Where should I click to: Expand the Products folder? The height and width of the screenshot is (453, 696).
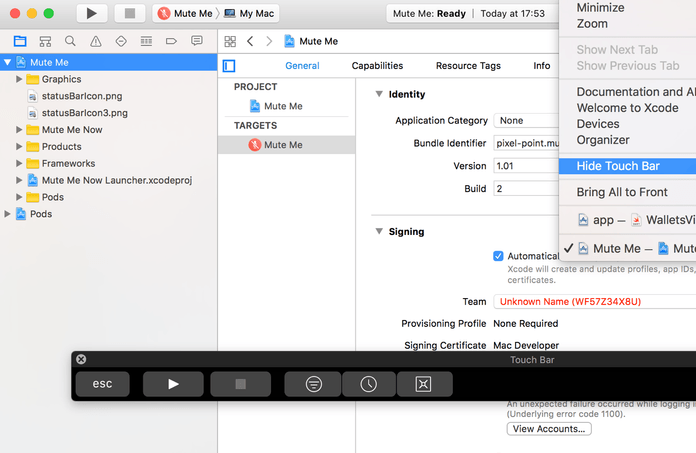tap(19, 146)
